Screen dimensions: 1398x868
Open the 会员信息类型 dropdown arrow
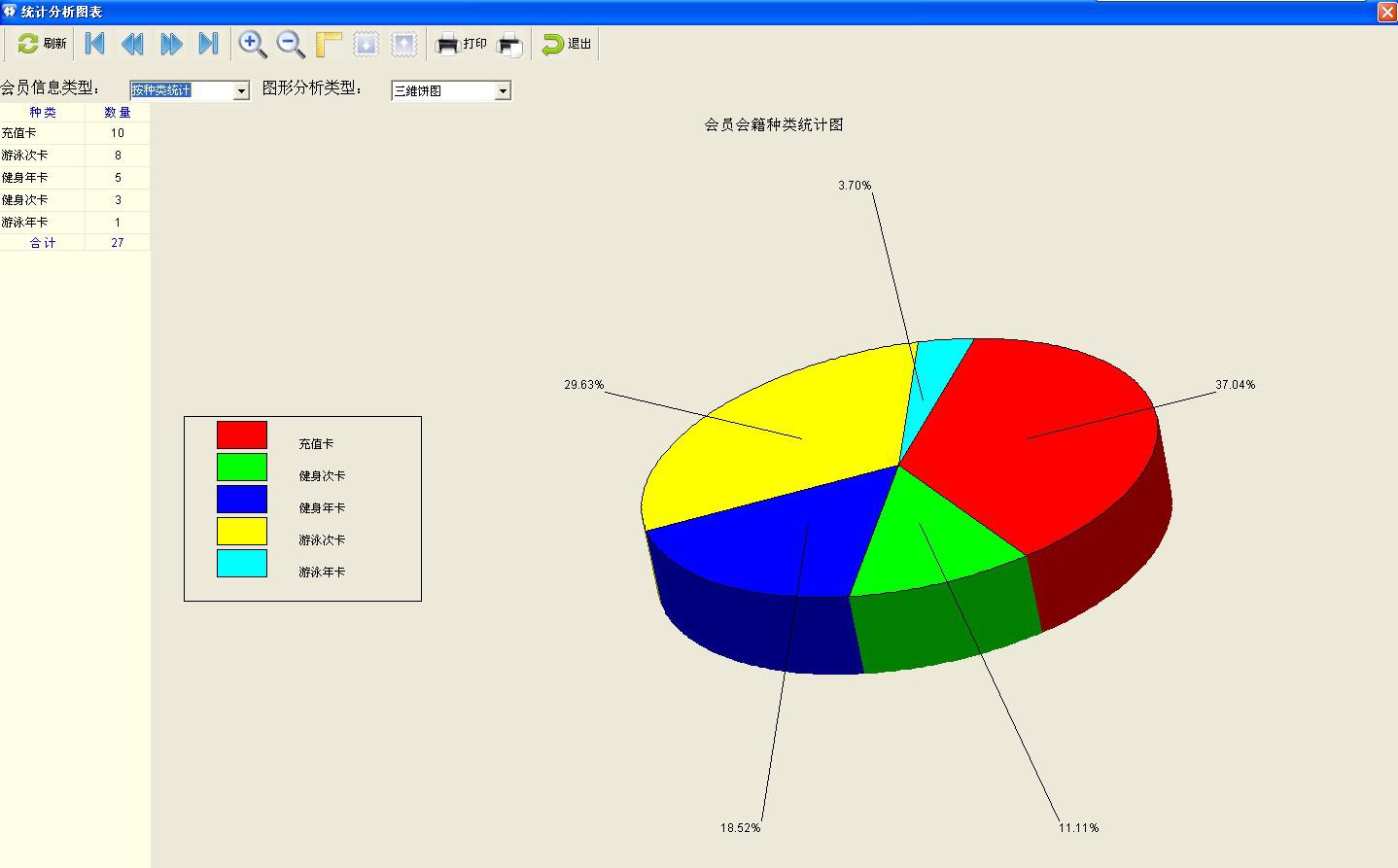tap(241, 90)
